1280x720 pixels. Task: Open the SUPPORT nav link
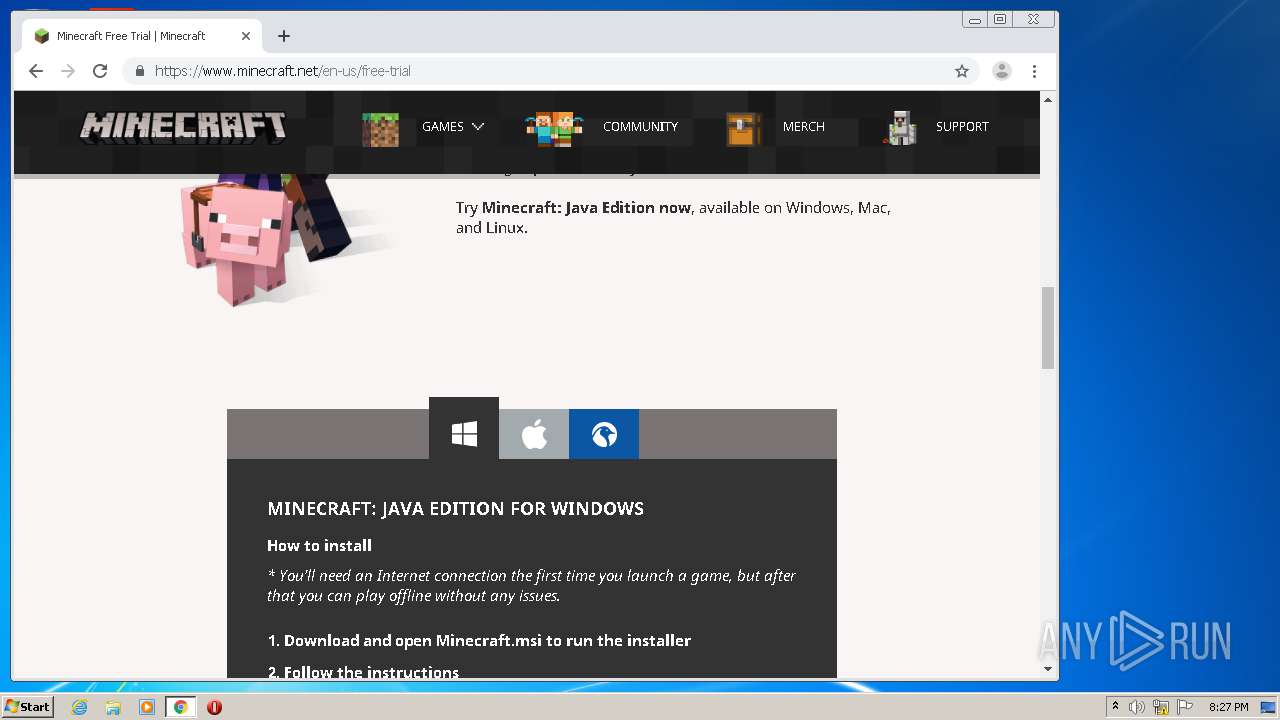pos(962,127)
